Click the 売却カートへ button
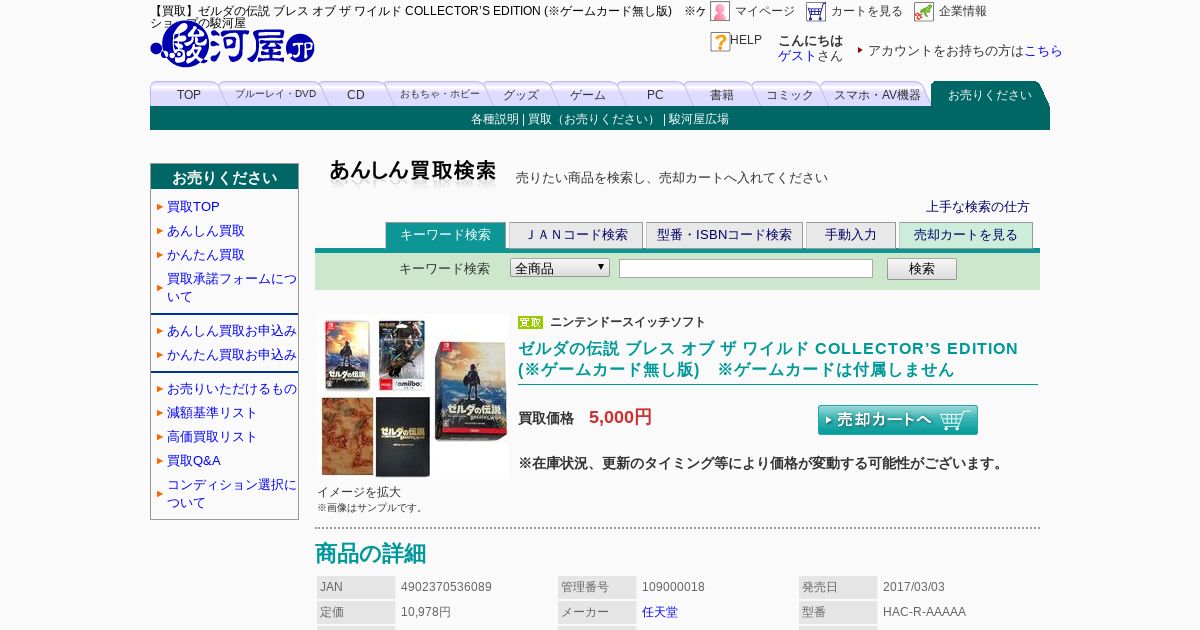The image size is (1200, 630). pos(898,420)
